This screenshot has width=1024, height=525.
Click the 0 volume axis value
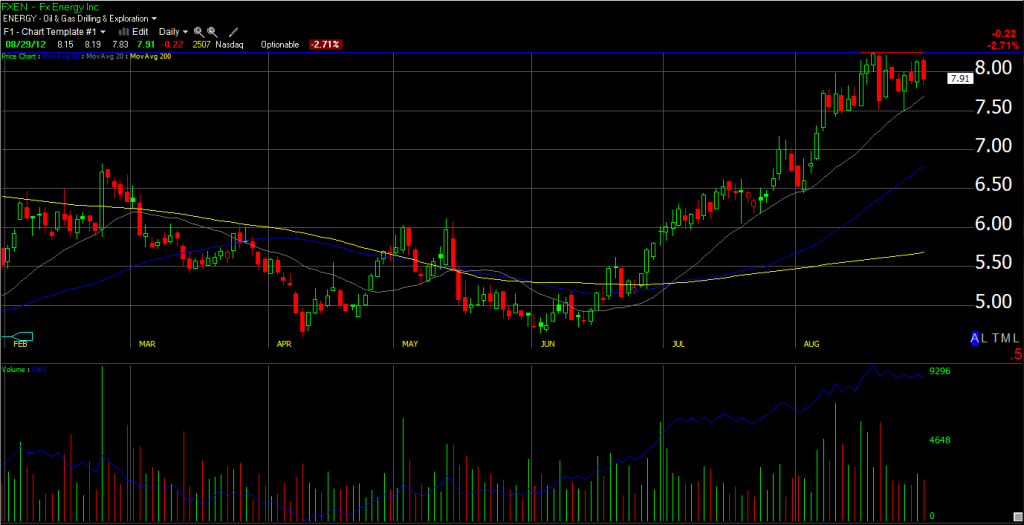pyautogui.click(x=932, y=516)
